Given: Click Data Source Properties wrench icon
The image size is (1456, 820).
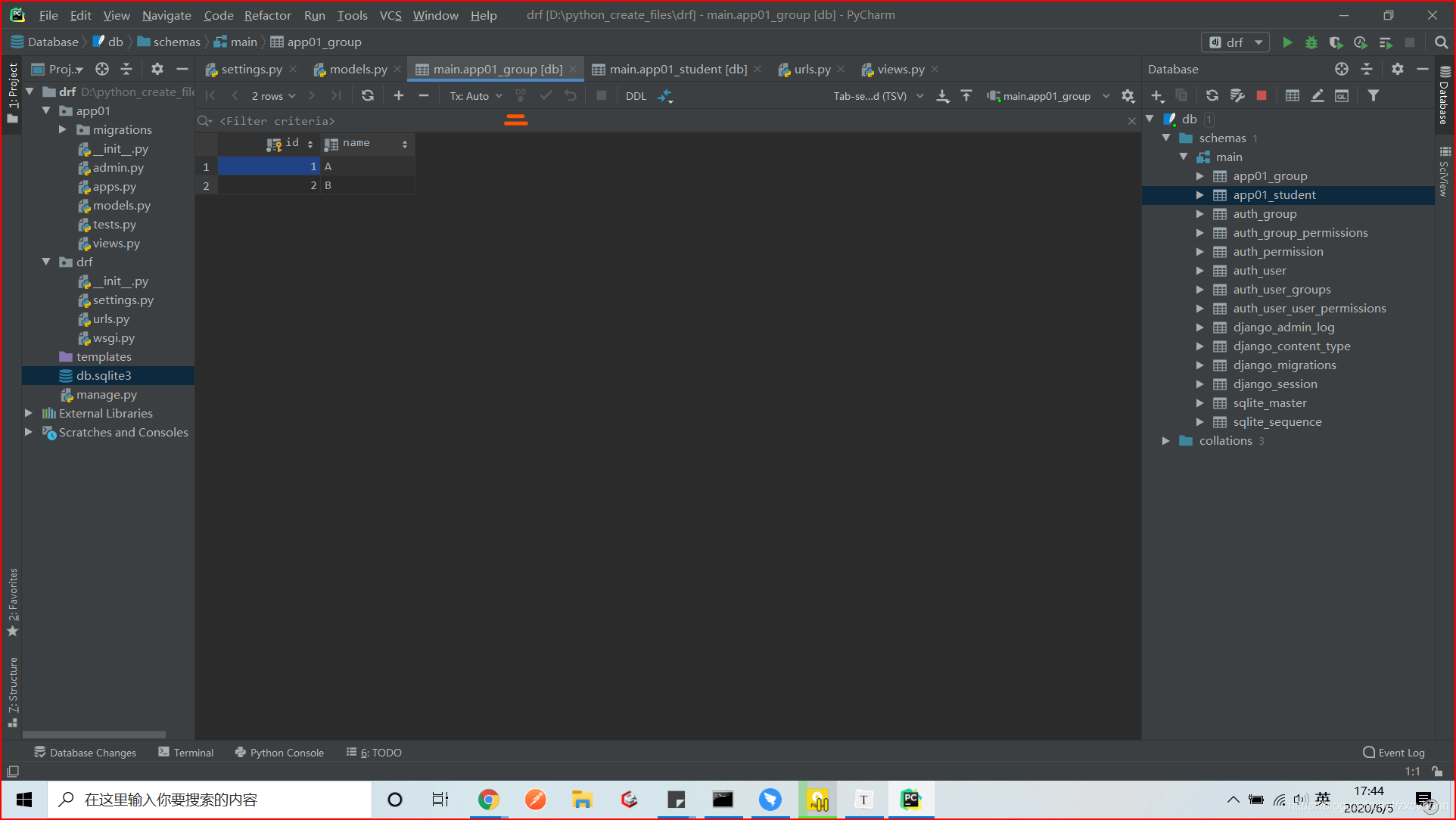Looking at the screenshot, I should point(1237,95).
